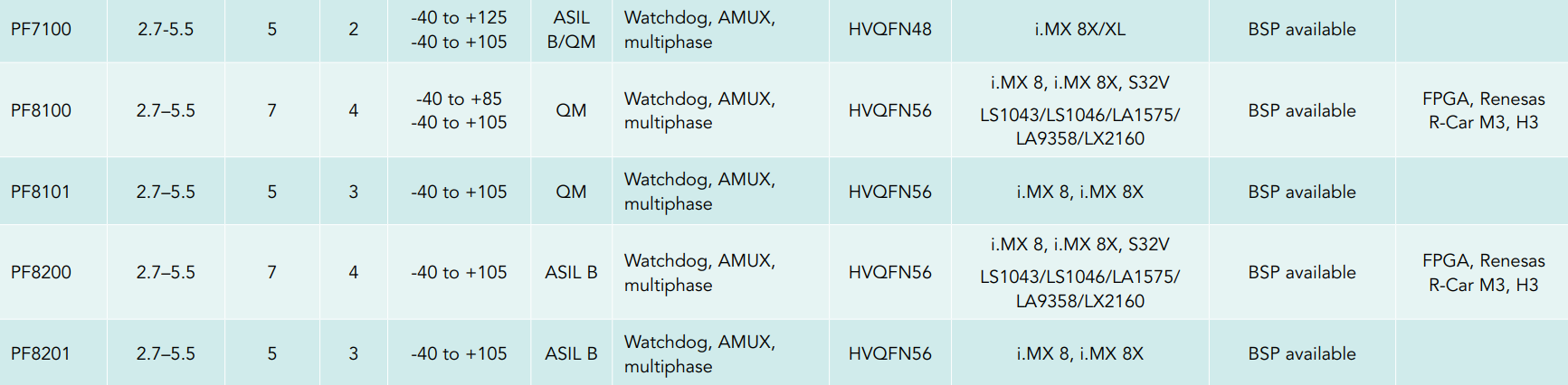Click the QM cell in PF8101 row
Viewport: 1568px width, 385px height.
pos(571,192)
